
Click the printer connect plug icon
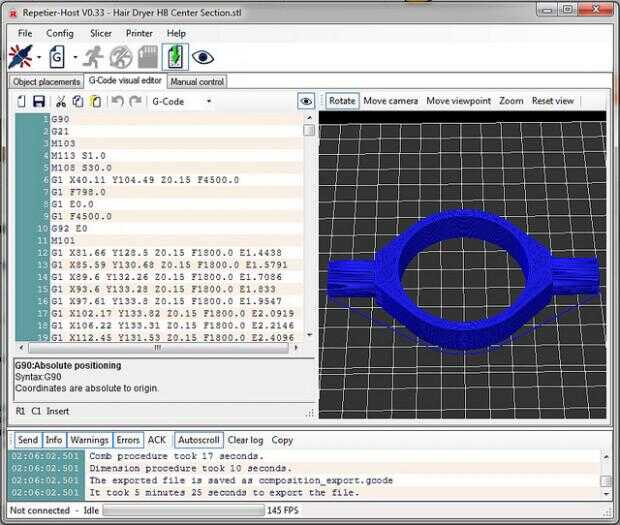click(19, 57)
